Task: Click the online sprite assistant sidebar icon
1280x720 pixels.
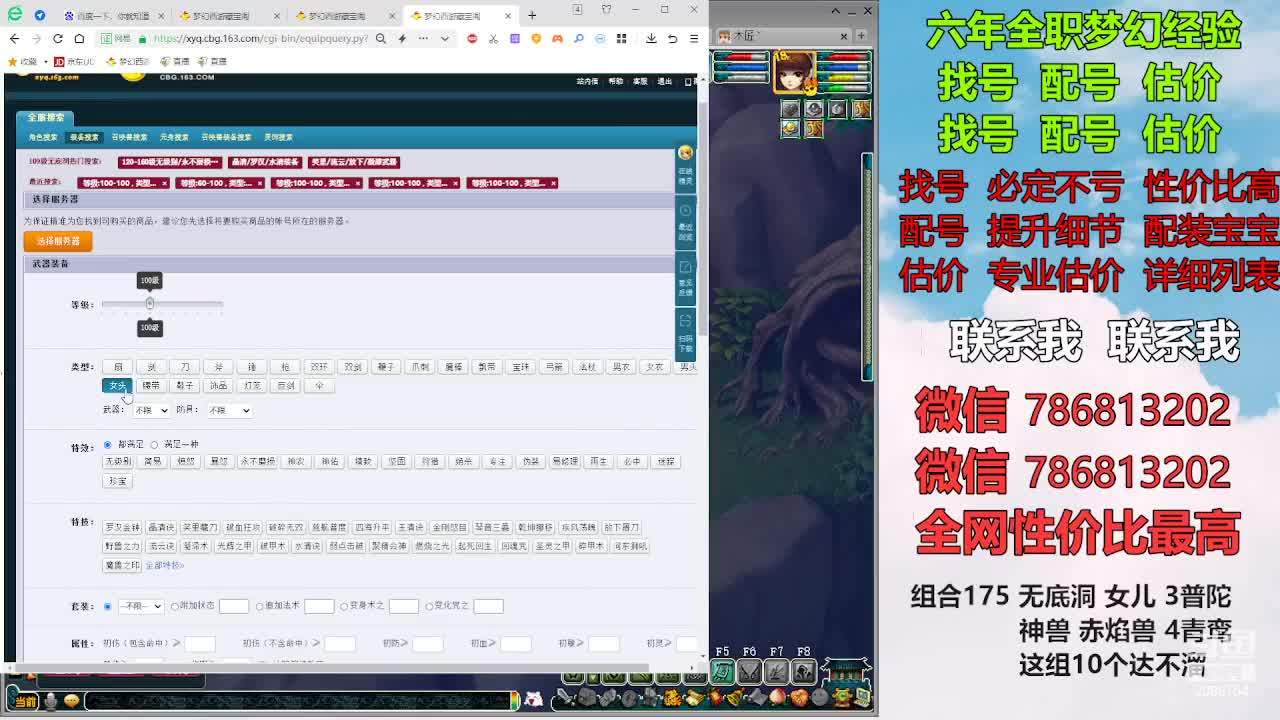Action: (685, 165)
